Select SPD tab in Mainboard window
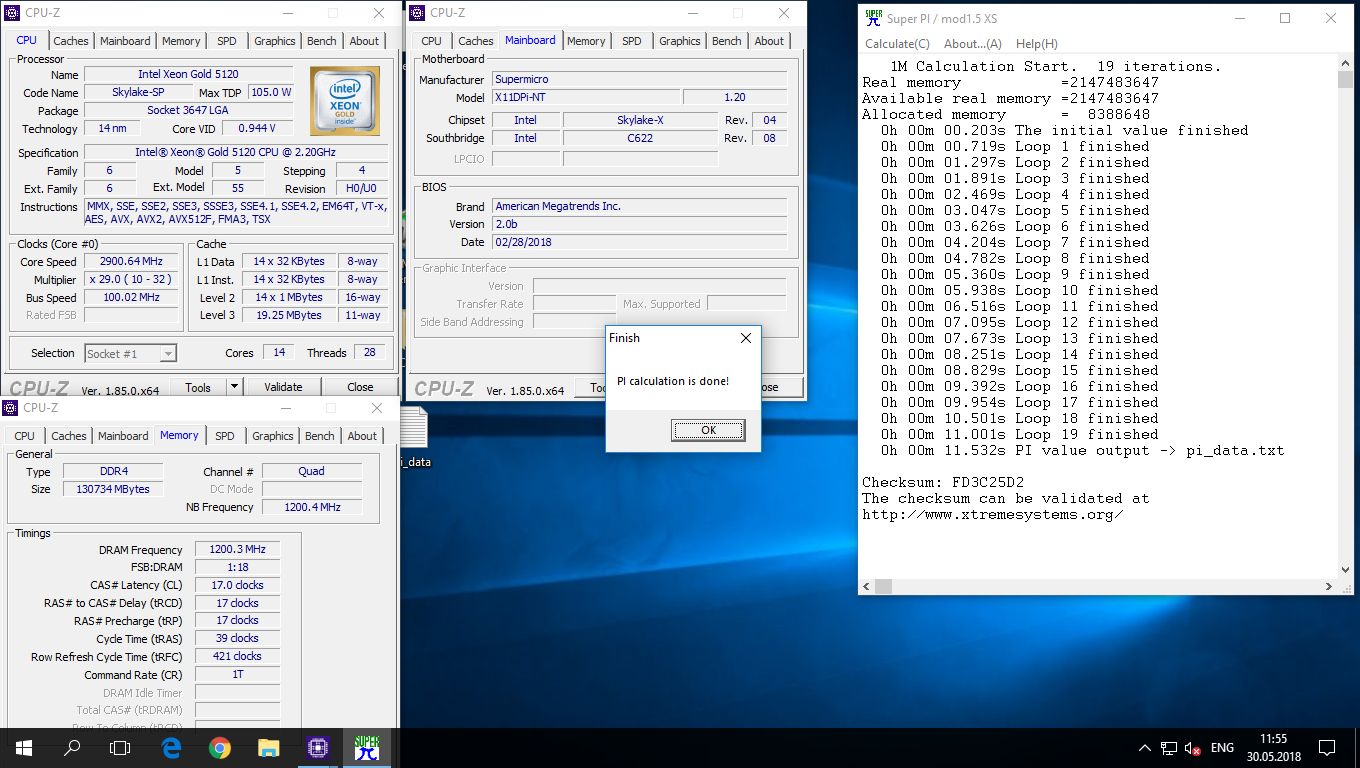This screenshot has height=768, width=1360. [632, 41]
